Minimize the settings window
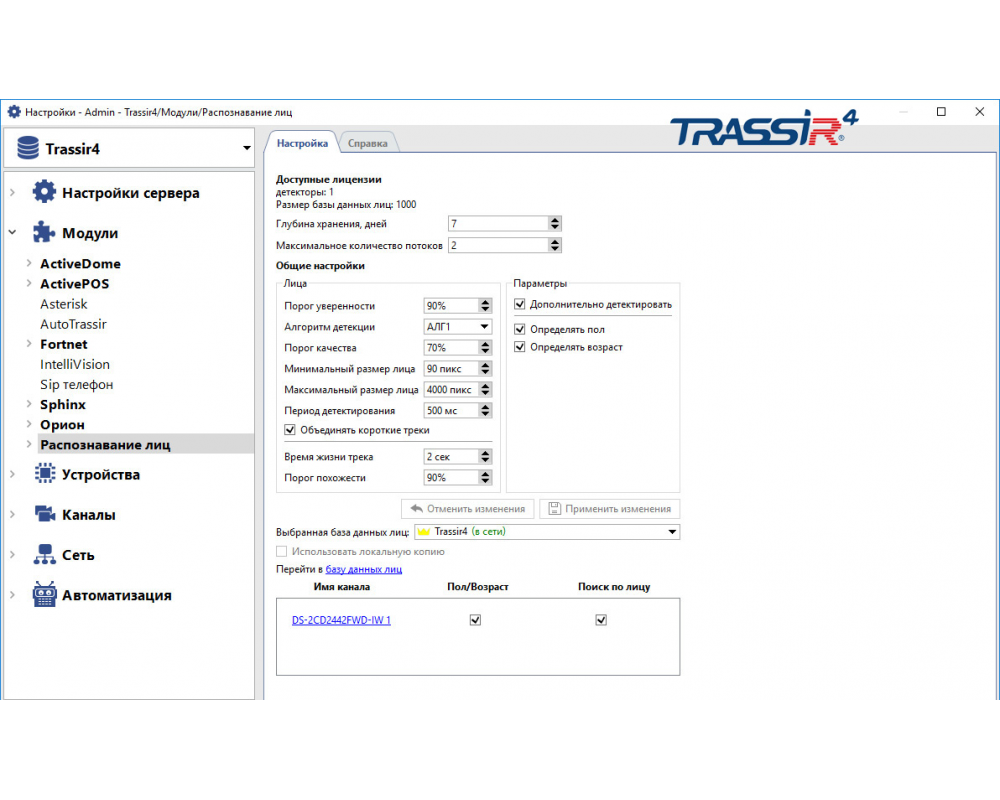 coord(902,112)
